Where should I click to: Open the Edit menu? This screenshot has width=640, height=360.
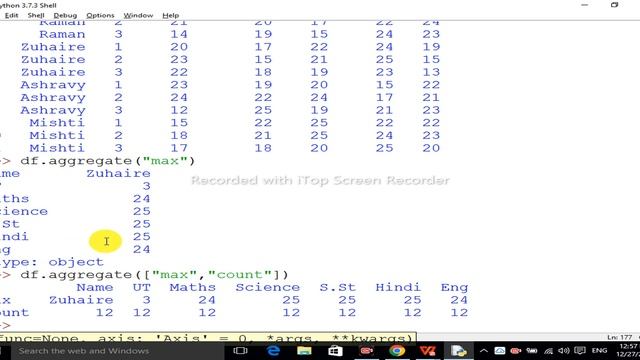[x=11, y=15]
